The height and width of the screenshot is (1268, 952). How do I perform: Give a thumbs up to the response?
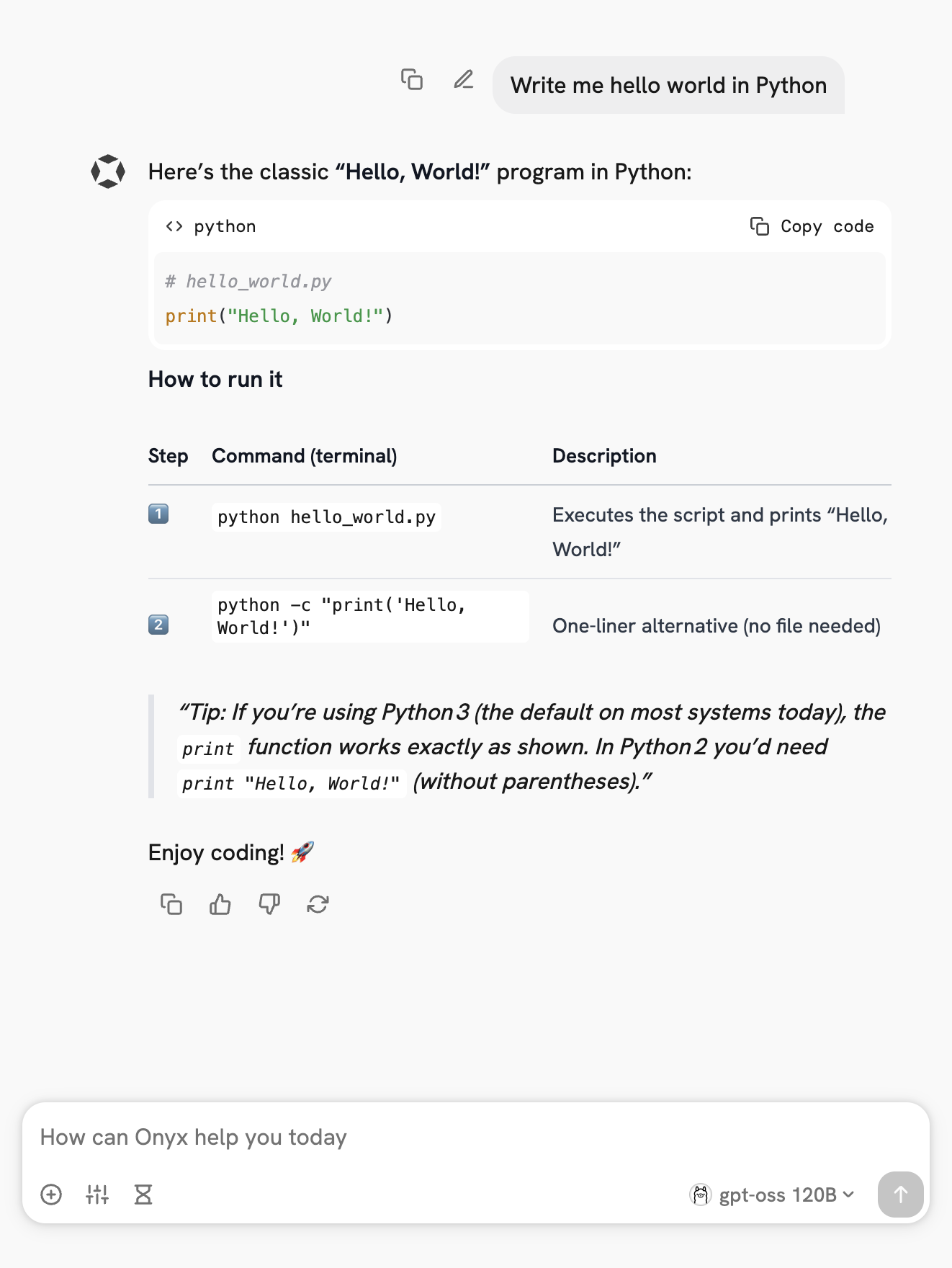(220, 904)
